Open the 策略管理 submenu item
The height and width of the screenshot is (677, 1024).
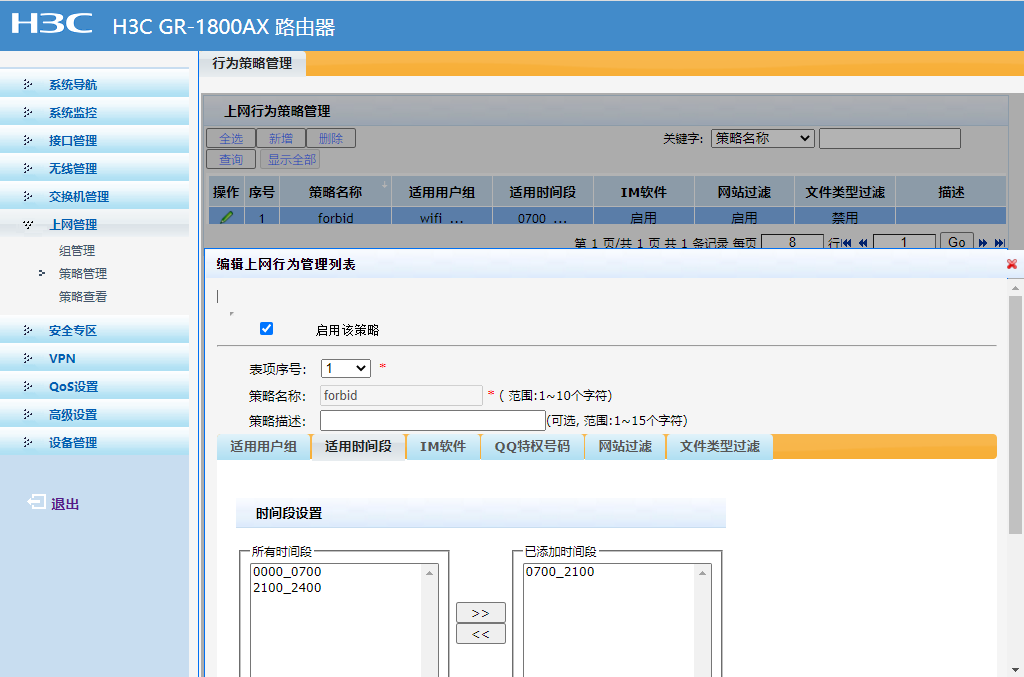(83, 274)
